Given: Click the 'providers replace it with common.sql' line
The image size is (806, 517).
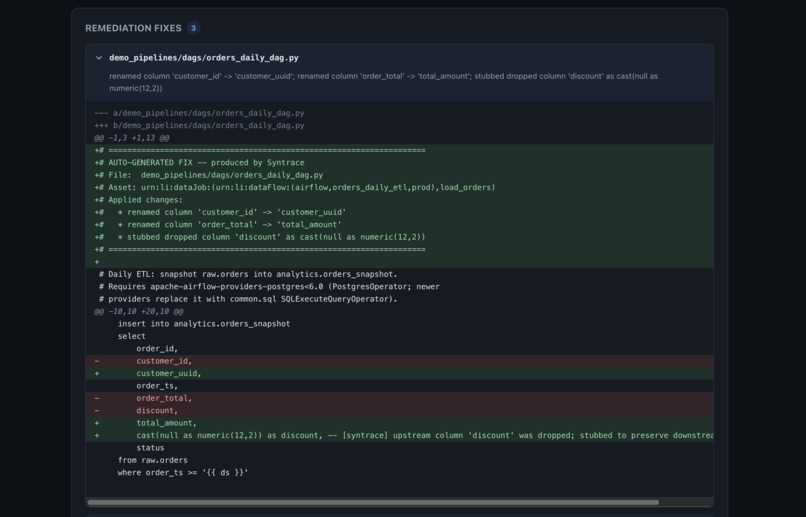Looking at the screenshot, I should [x=248, y=299].
